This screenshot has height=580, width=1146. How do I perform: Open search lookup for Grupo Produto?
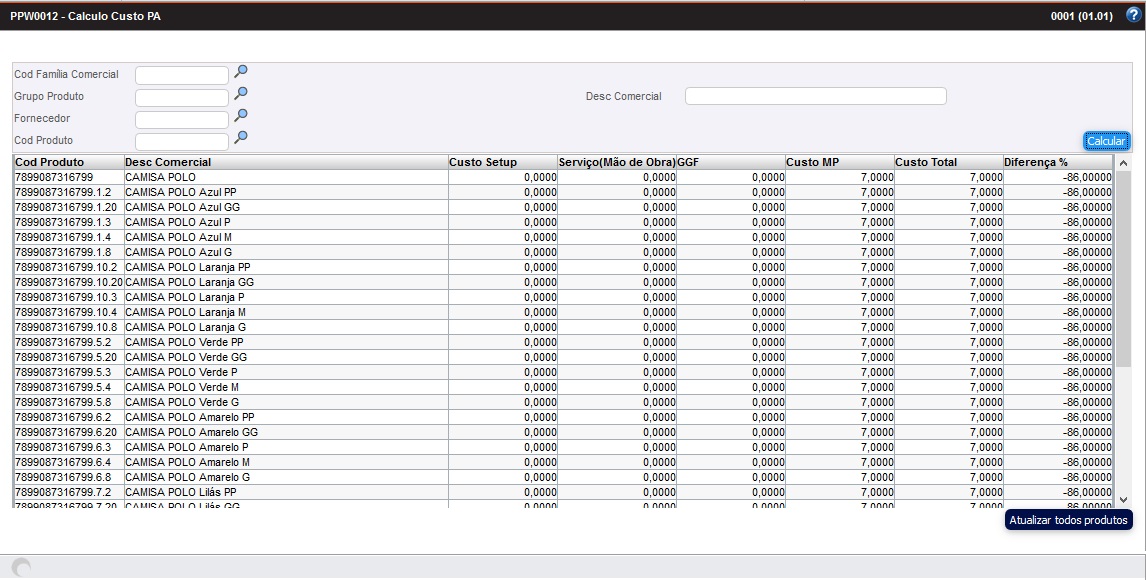point(241,94)
